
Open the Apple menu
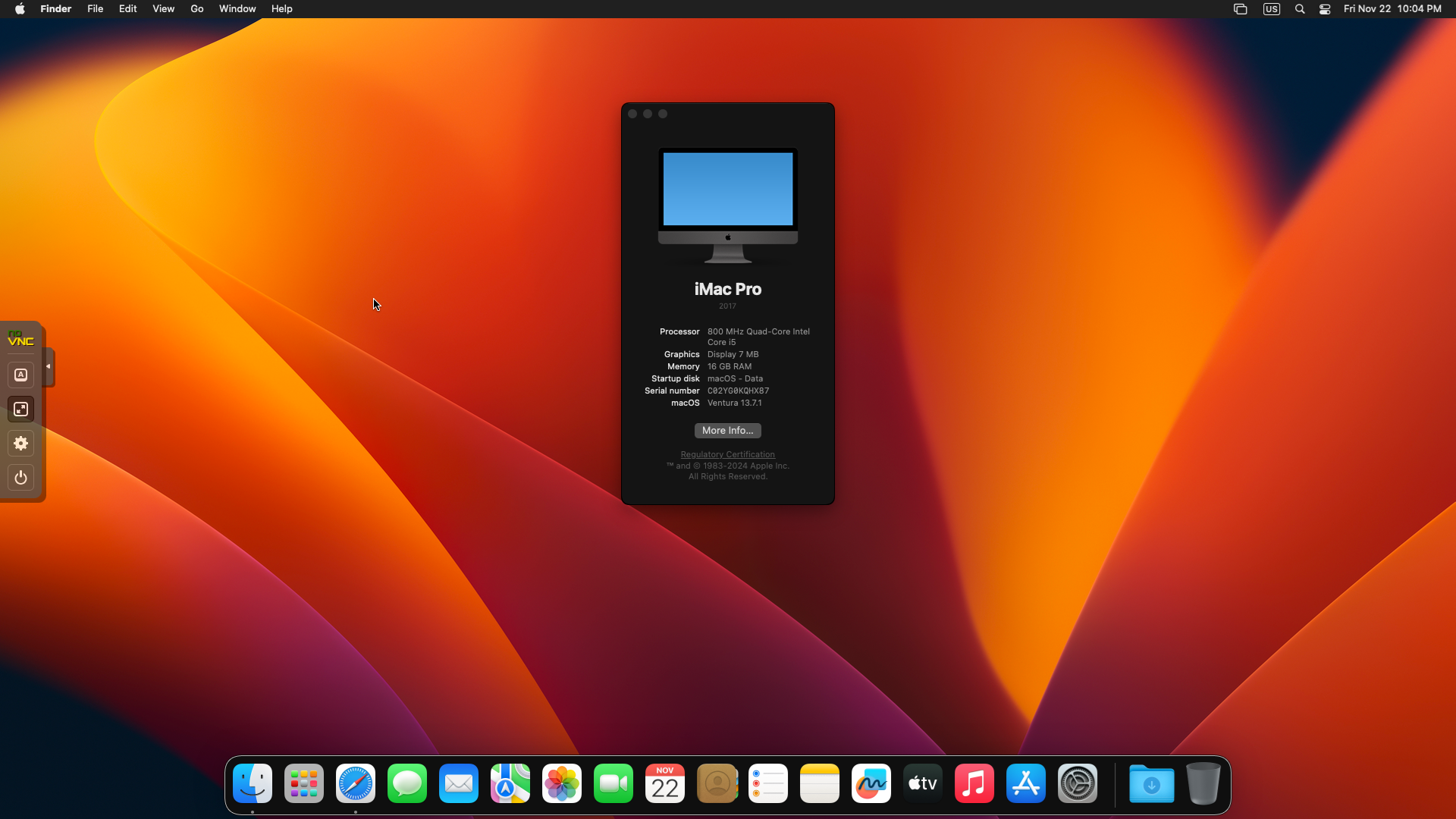tap(20, 9)
